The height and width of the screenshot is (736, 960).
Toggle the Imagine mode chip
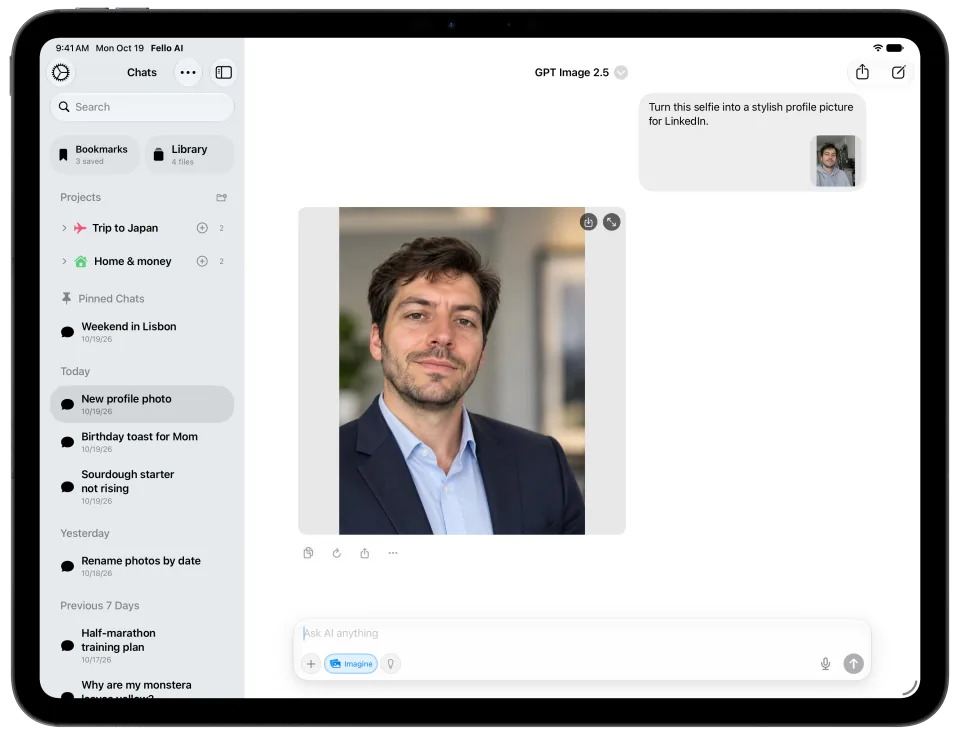pos(351,664)
